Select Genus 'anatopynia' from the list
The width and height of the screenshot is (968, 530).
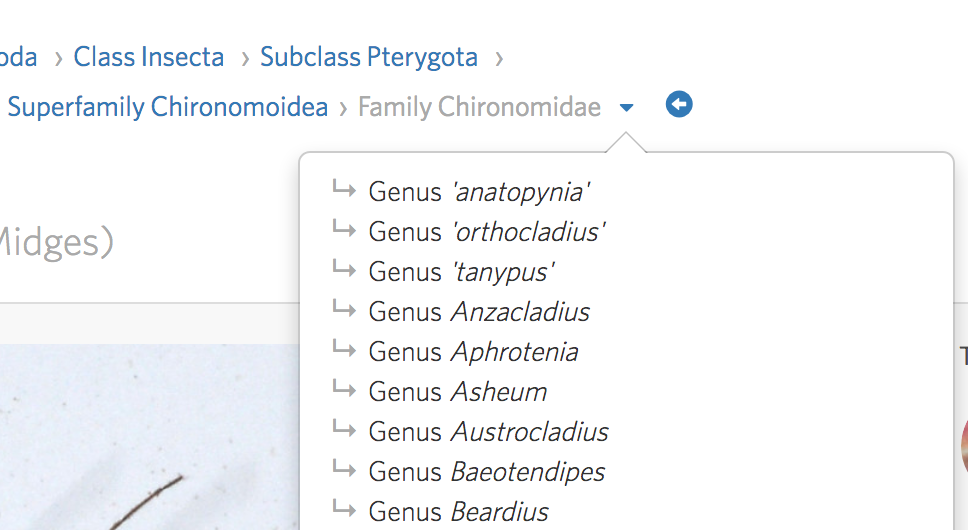pos(478,191)
